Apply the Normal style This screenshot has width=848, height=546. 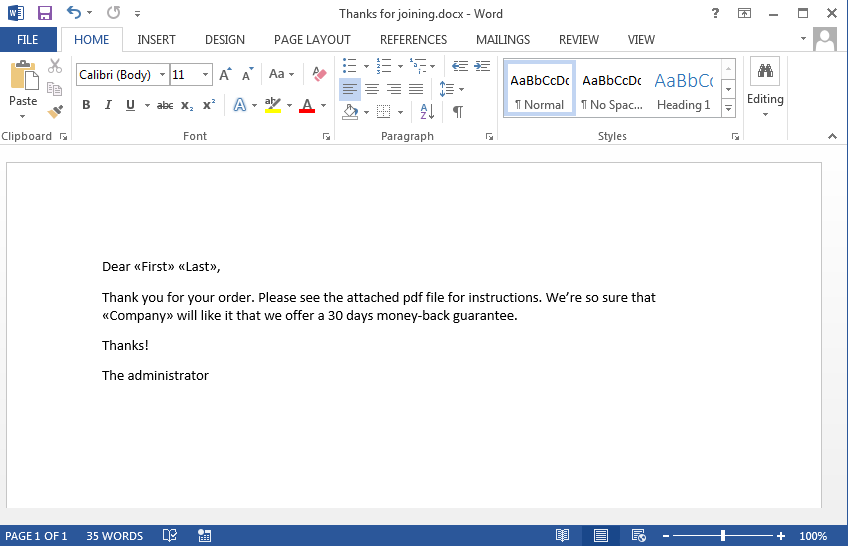click(x=539, y=89)
